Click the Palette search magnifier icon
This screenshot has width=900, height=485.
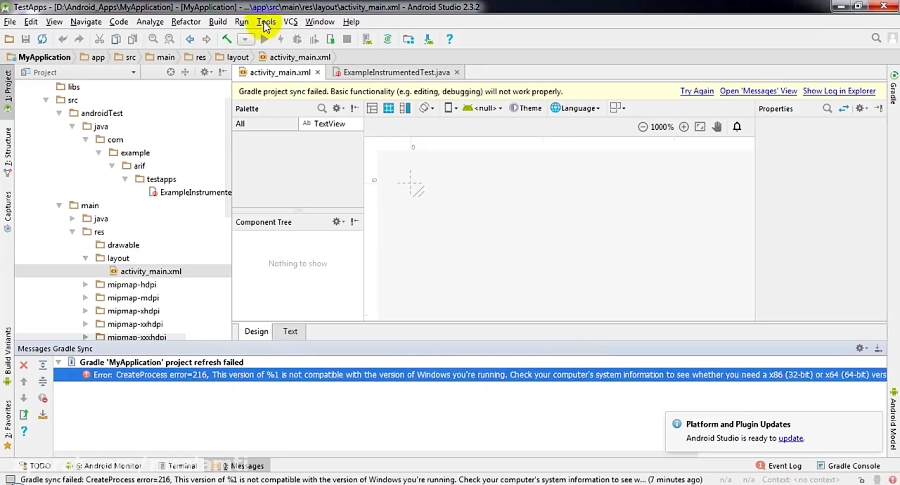(x=322, y=108)
